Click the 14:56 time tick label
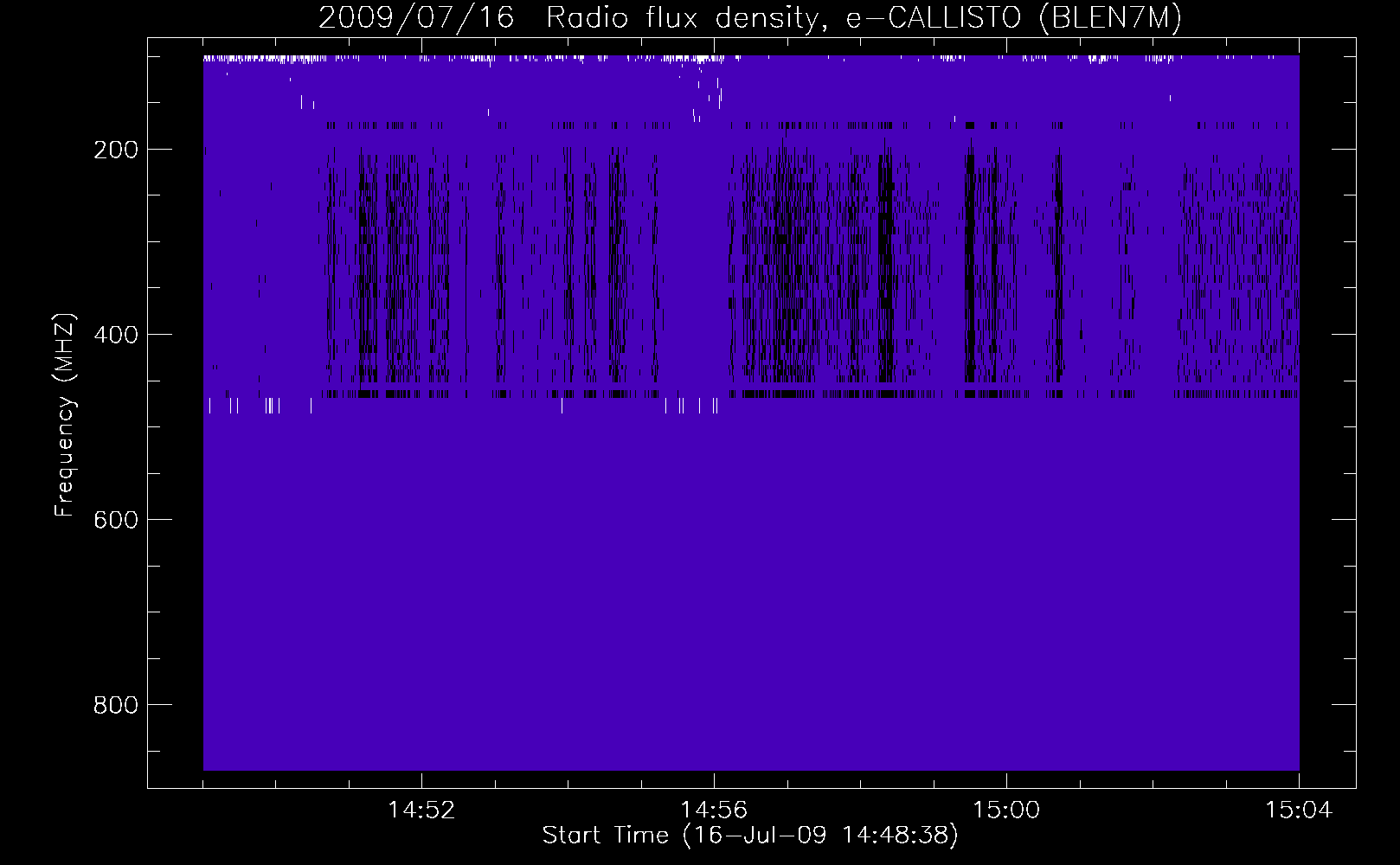Image resolution: width=1400 pixels, height=865 pixels. 714,811
